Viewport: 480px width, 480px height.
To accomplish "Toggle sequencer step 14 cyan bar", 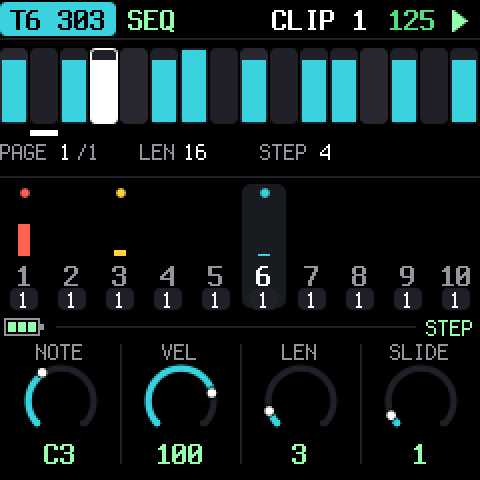I will [404, 86].
